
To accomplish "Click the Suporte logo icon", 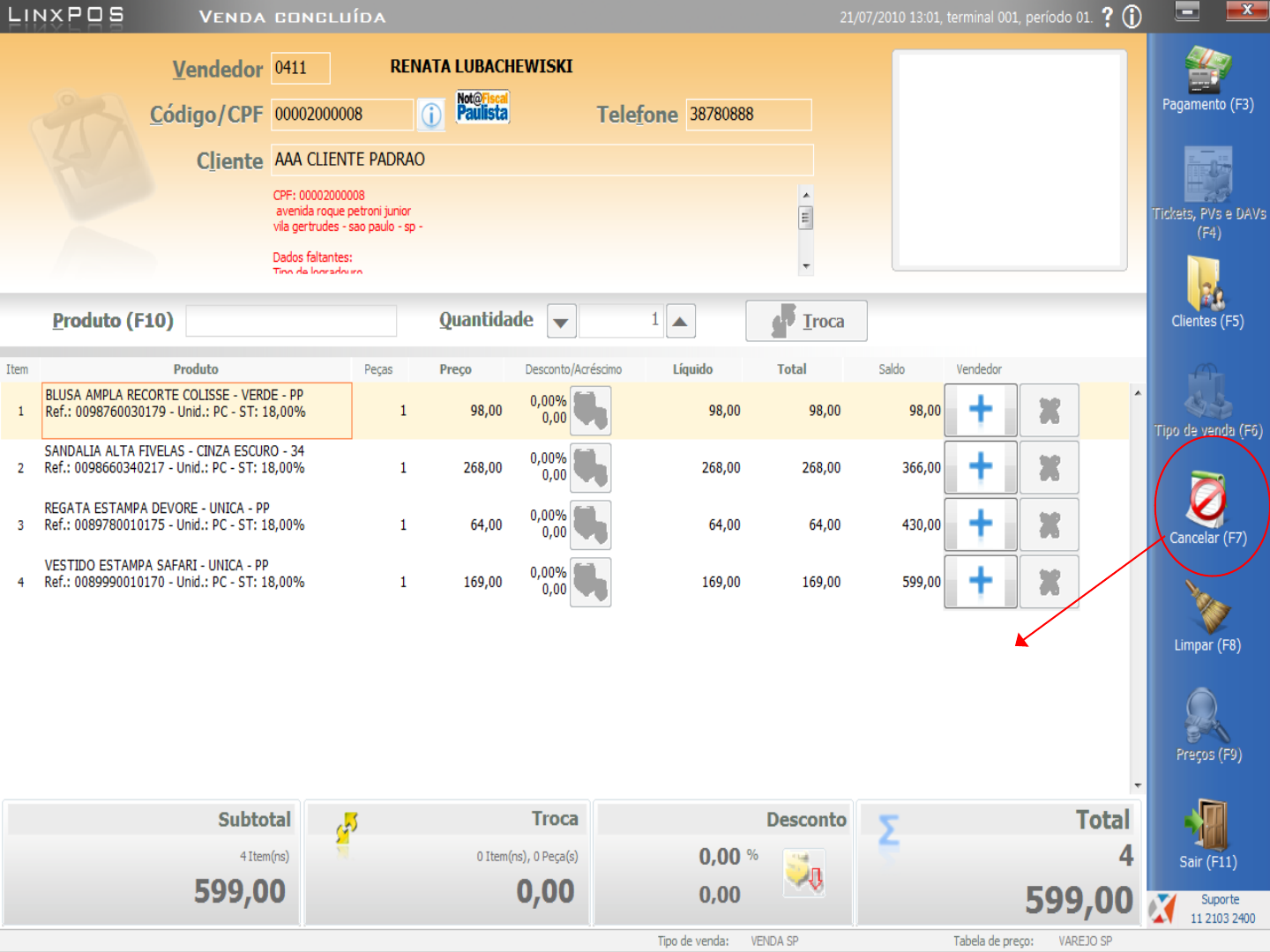I will [1162, 908].
